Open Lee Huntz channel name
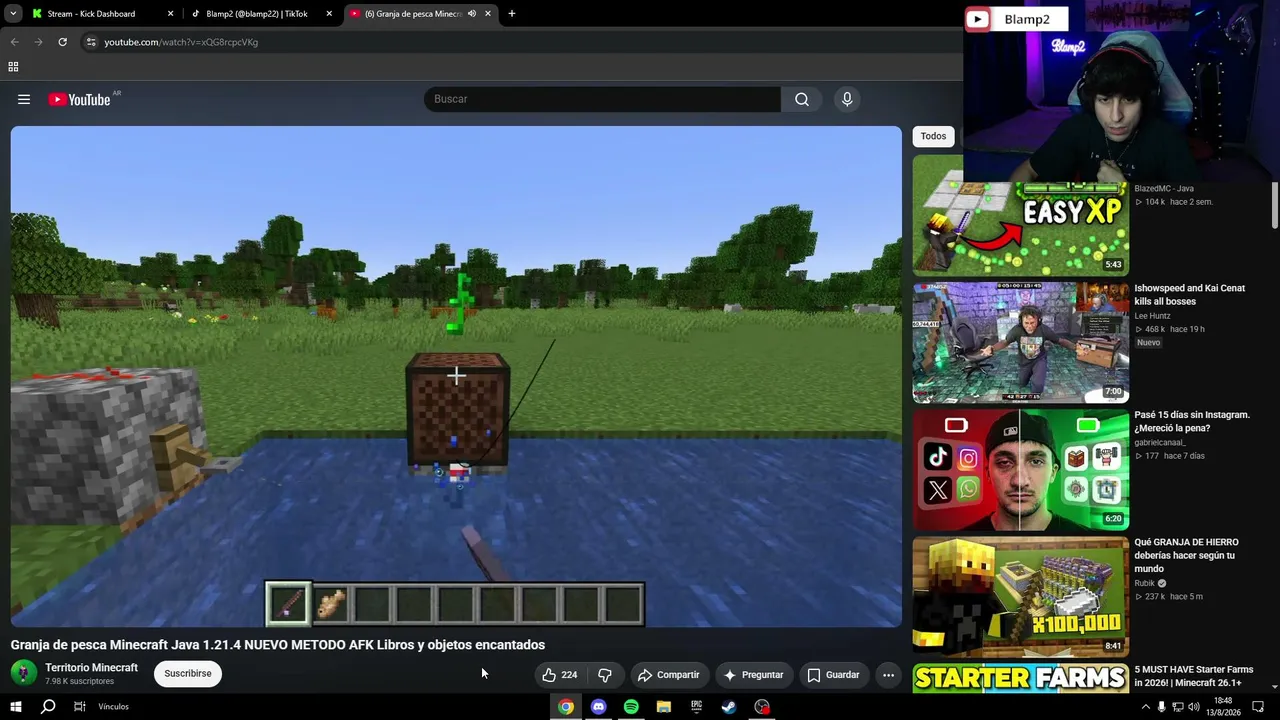Image resolution: width=1280 pixels, height=720 pixels. [x=1152, y=316]
